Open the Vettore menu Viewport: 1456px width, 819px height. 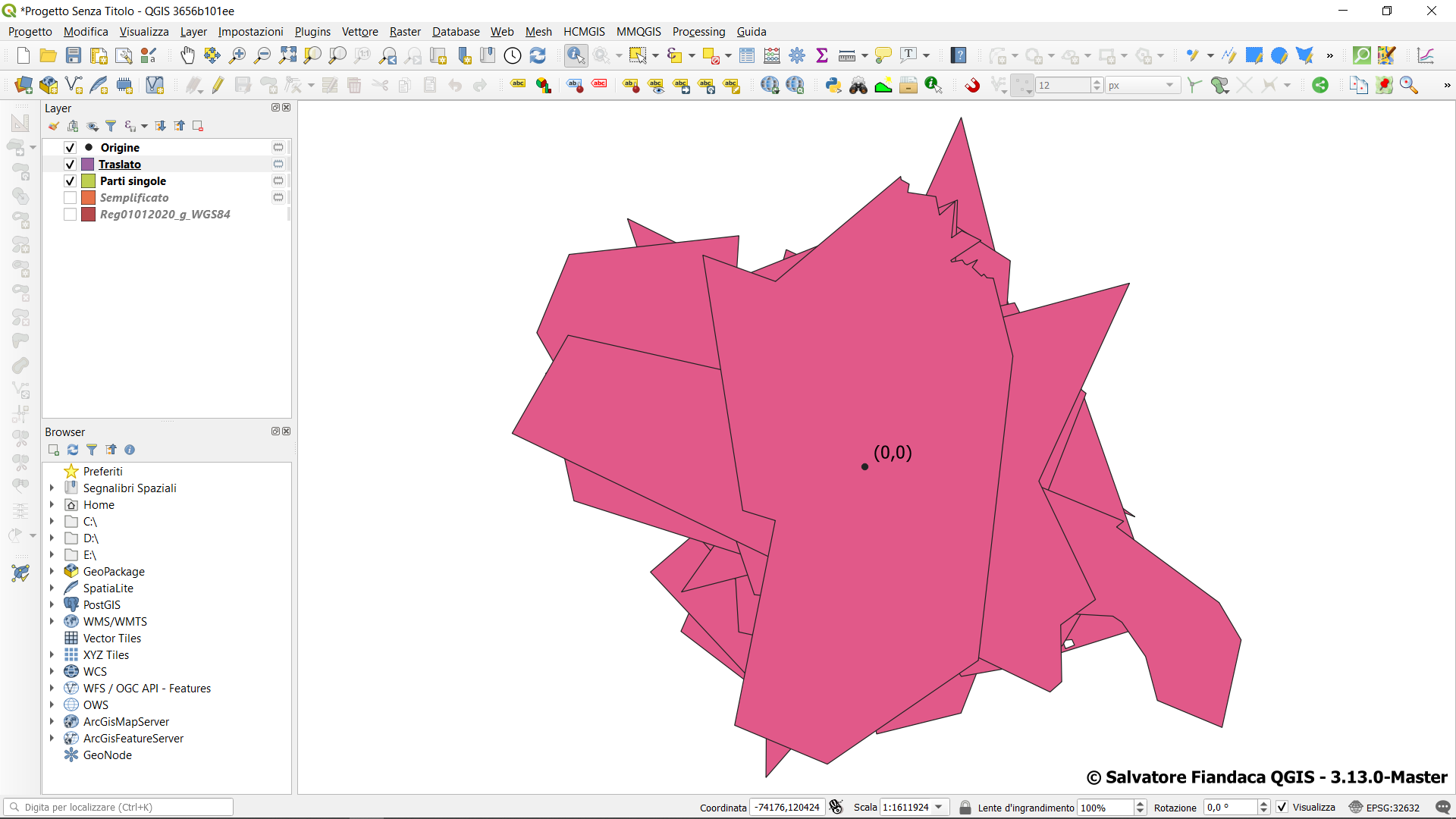(x=359, y=32)
